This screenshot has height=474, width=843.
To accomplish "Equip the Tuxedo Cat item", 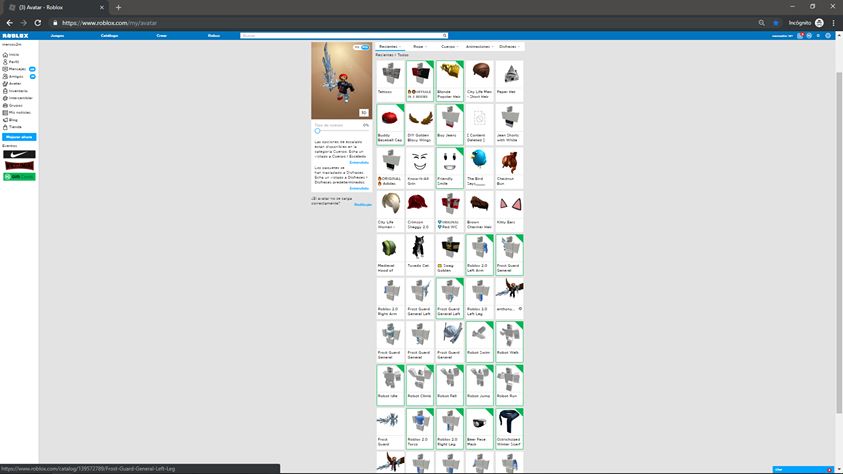I will [x=419, y=255].
